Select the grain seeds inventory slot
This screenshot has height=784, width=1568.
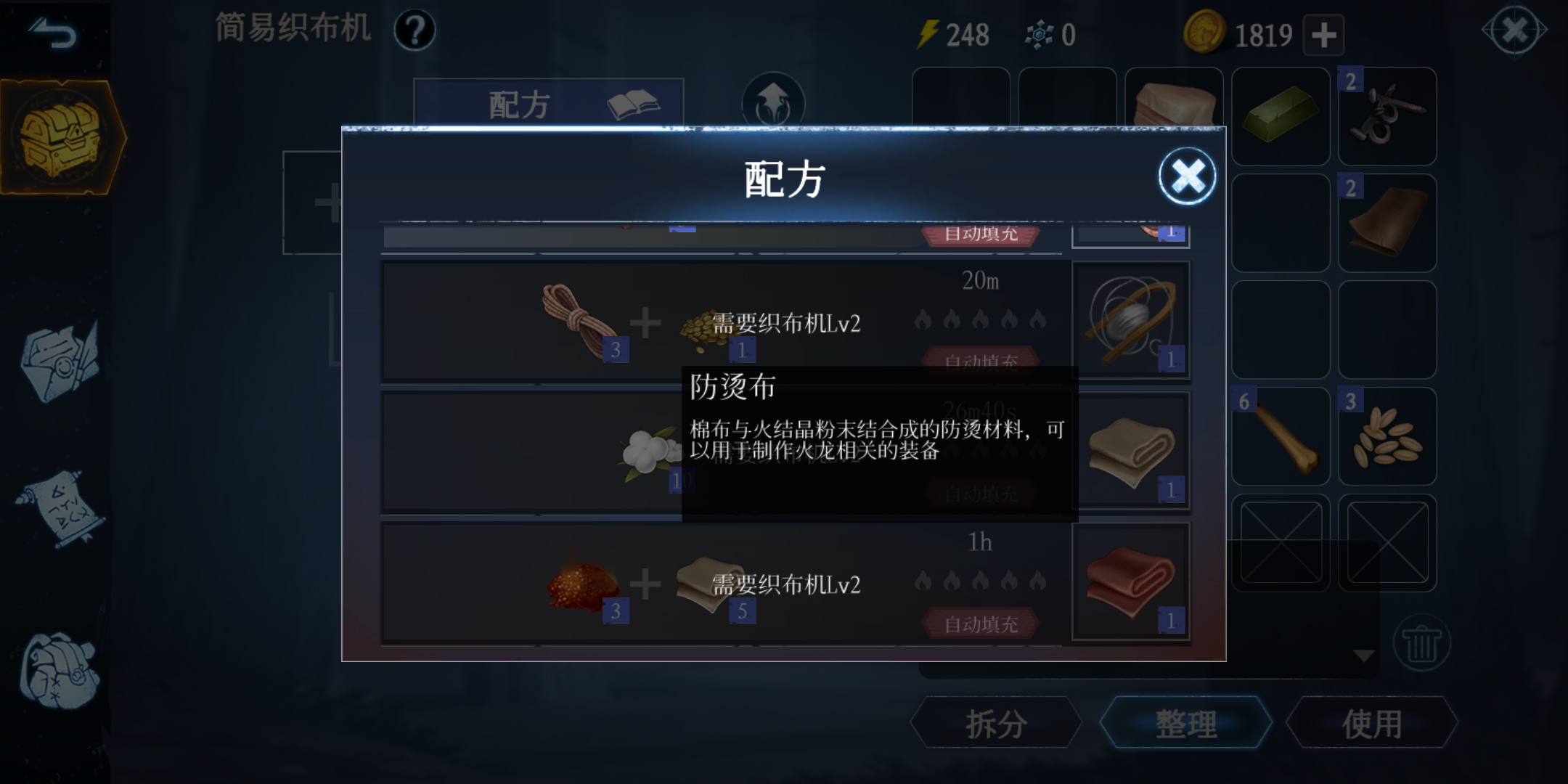pyautogui.click(x=1387, y=436)
